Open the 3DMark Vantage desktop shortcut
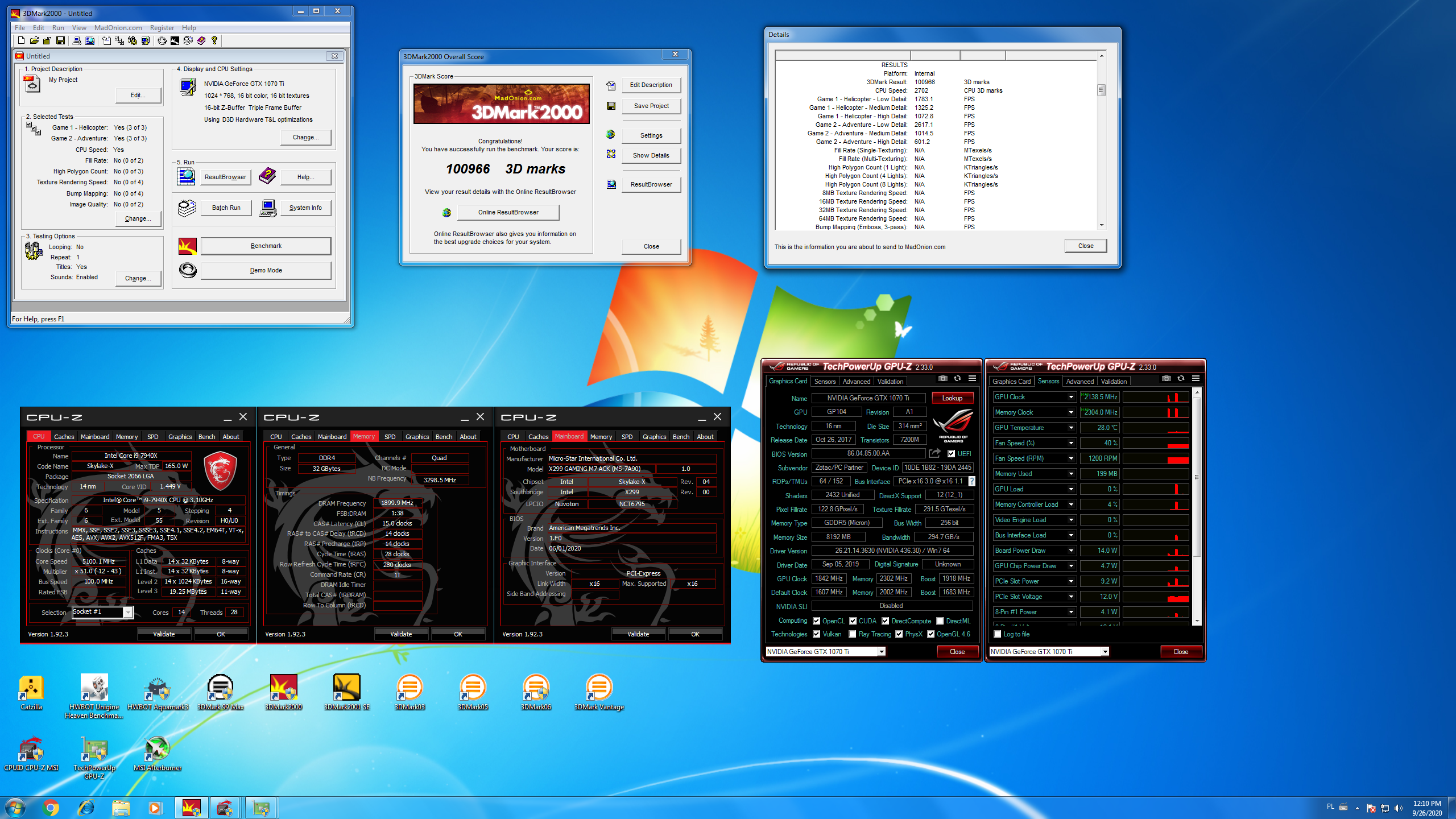The width and height of the screenshot is (1456, 819). [599, 693]
